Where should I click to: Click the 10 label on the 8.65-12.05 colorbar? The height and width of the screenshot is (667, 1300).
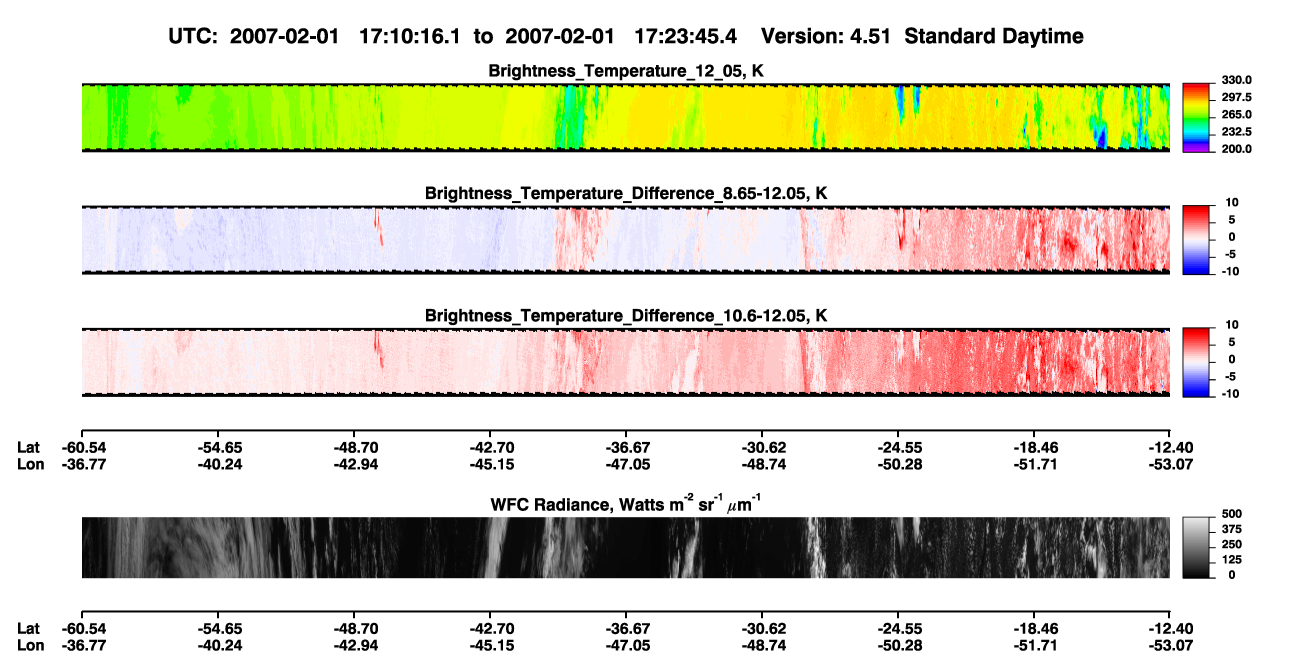click(1231, 202)
